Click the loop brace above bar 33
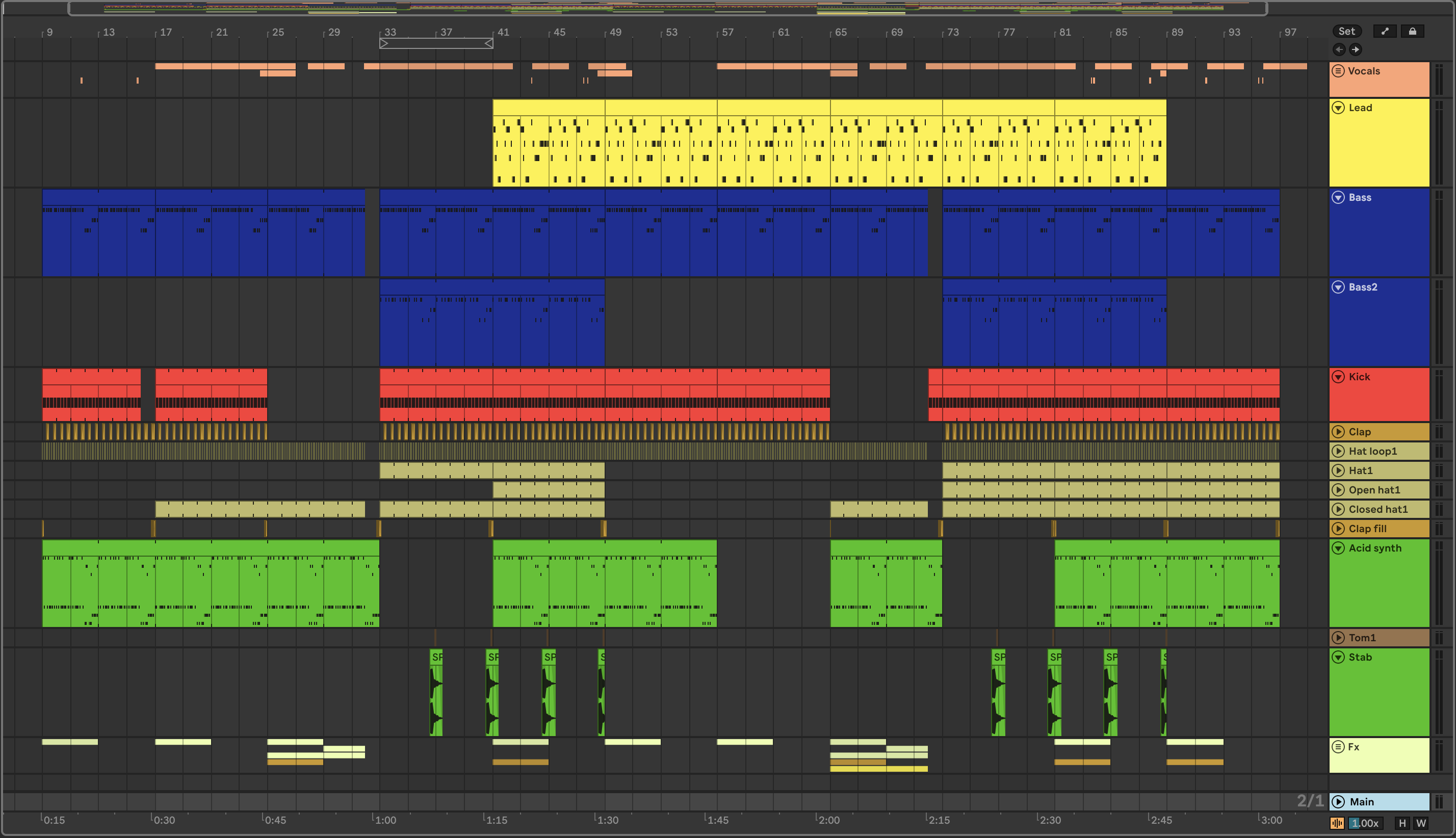Viewport: 1456px width, 838px height. tap(436, 43)
